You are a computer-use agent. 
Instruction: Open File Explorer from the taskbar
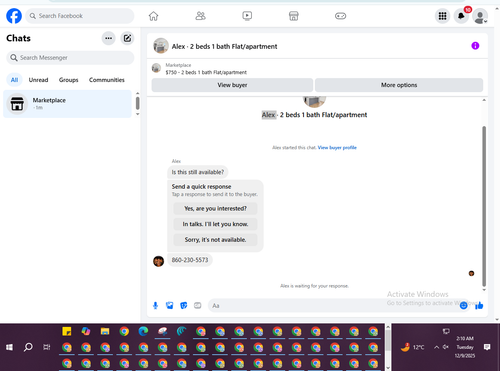click(x=105, y=331)
